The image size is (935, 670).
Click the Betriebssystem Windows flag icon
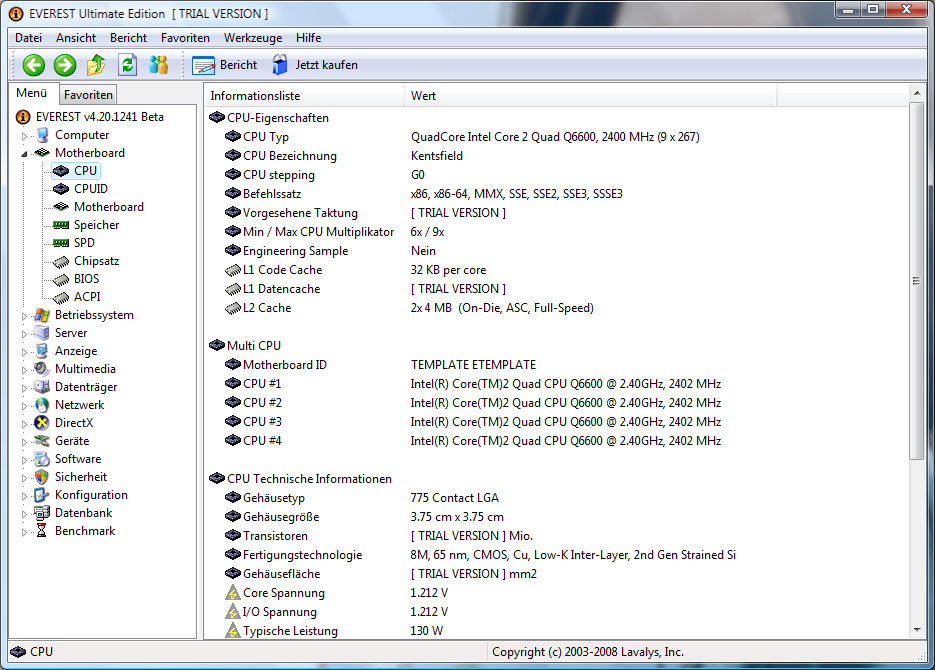(42, 315)
